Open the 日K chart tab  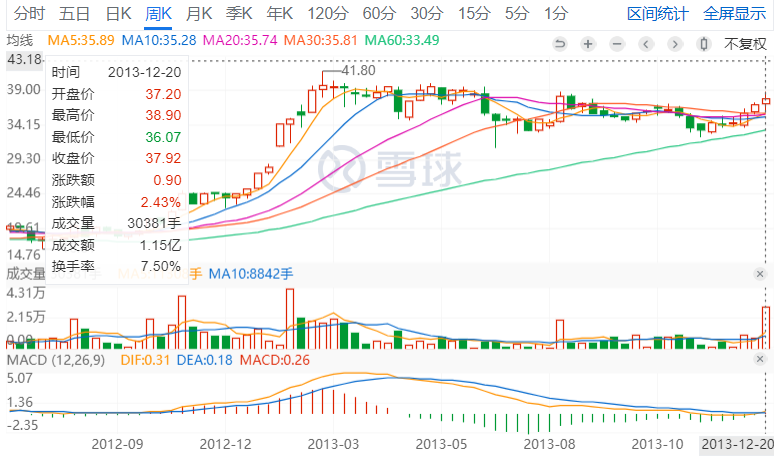coord(118,13)
